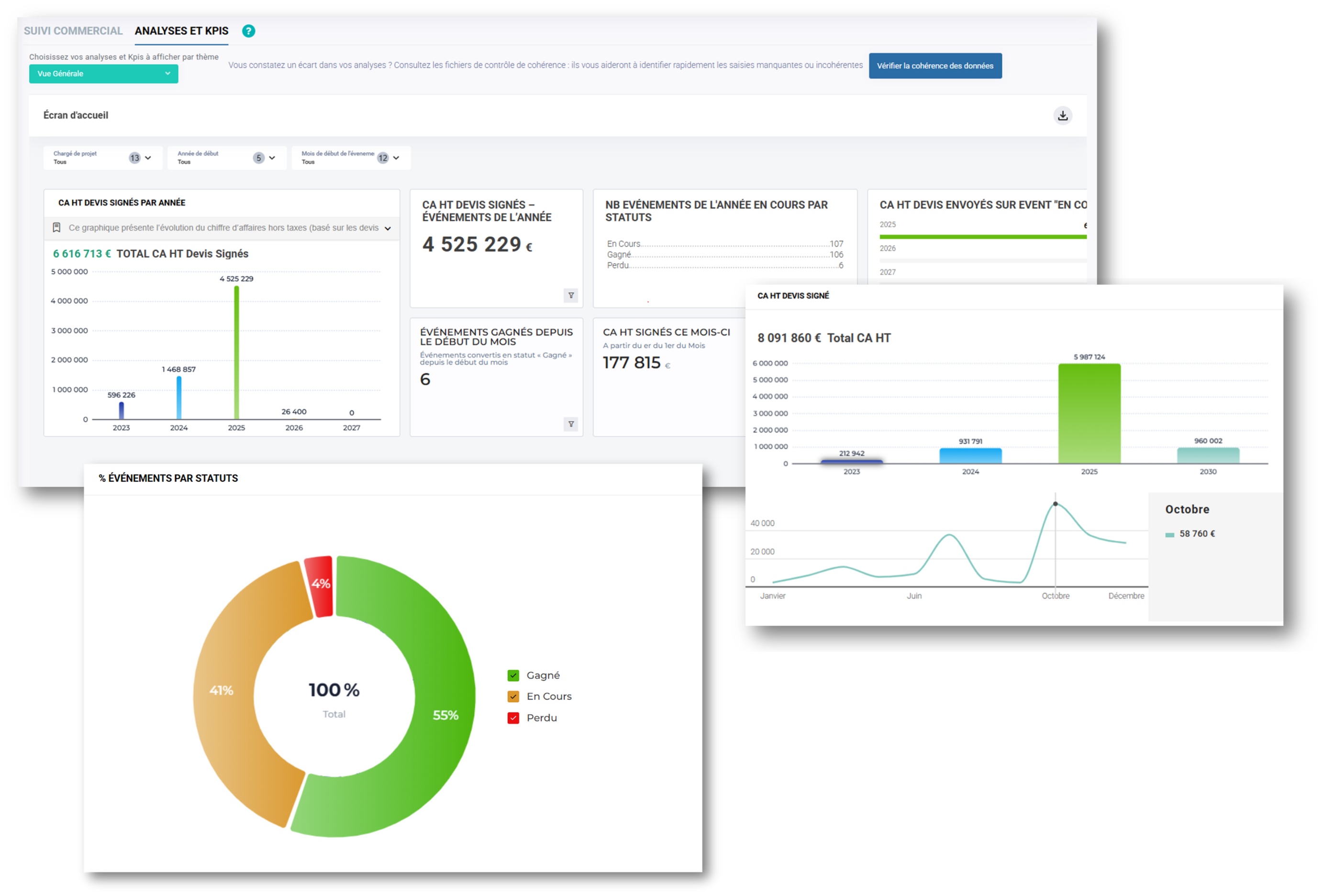This screenshot has width=1323, height=896.
Task: Expand the chart description chevron
Action: [x=388, y=228]
